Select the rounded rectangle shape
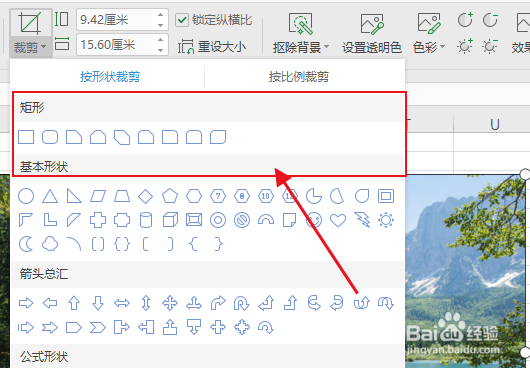 [x=50, y=137]
